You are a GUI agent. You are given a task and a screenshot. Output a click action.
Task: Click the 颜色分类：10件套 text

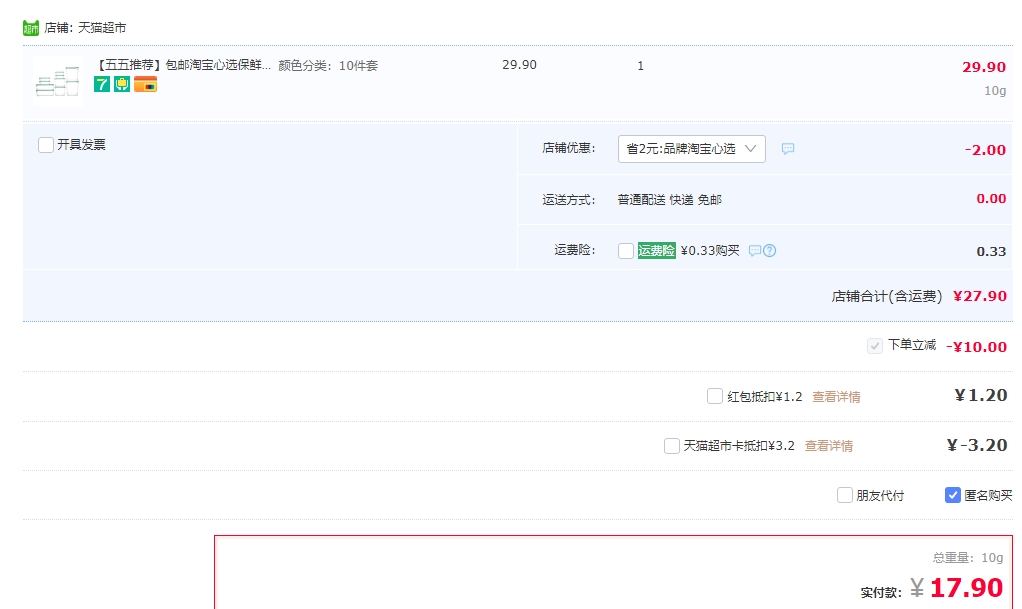[328, 66]
